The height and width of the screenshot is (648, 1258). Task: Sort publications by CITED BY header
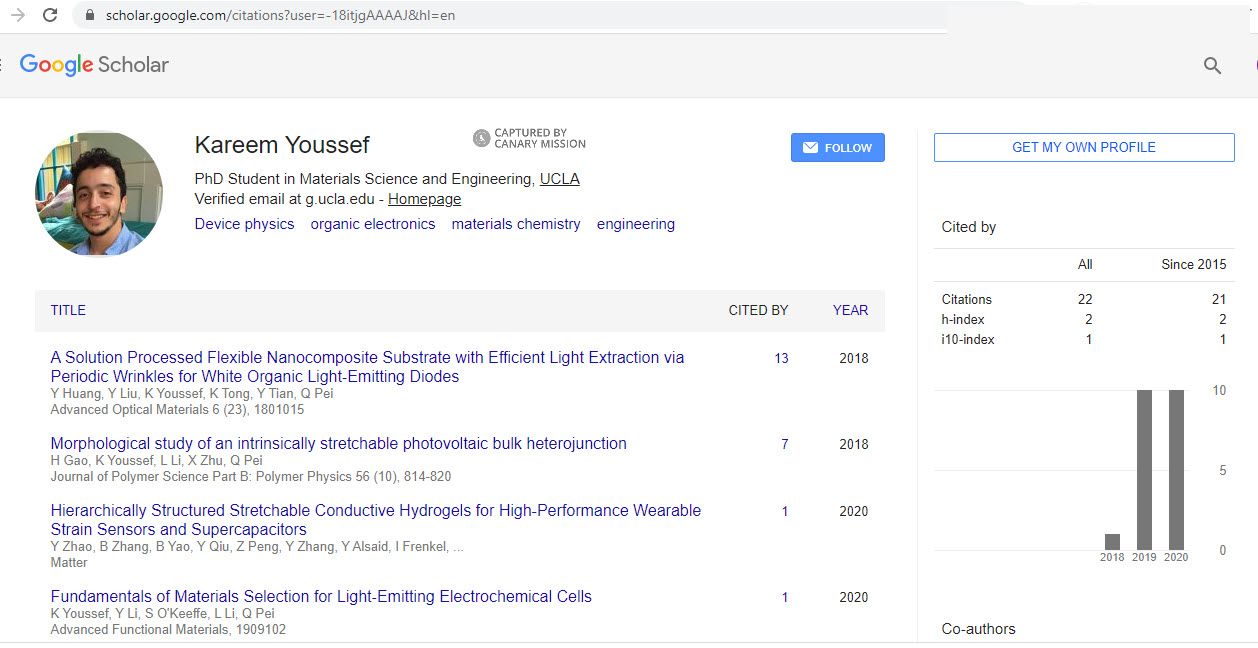(x=758, y=310)
